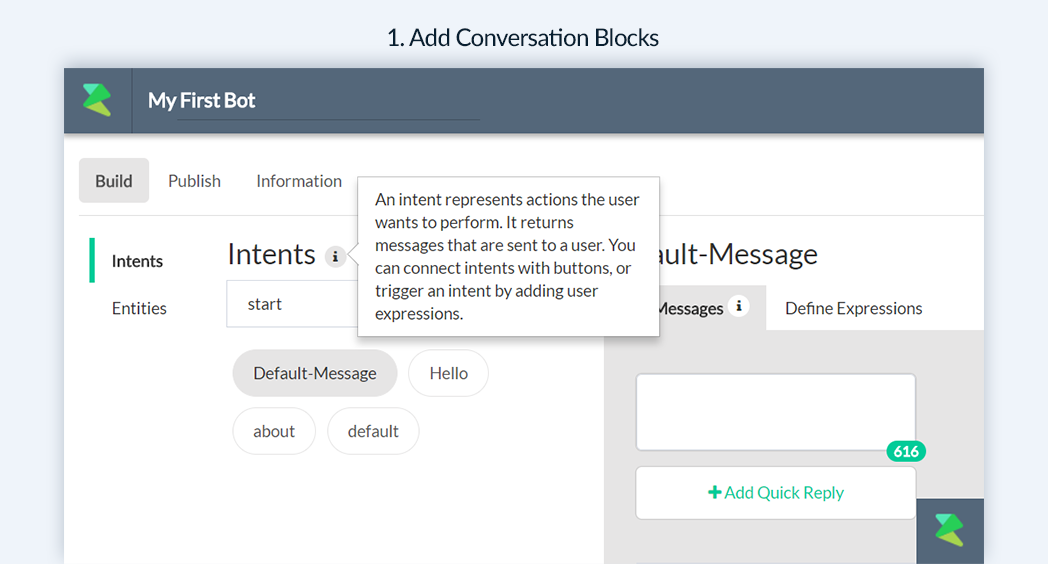Choose the about intent chip

coord(274,431)
